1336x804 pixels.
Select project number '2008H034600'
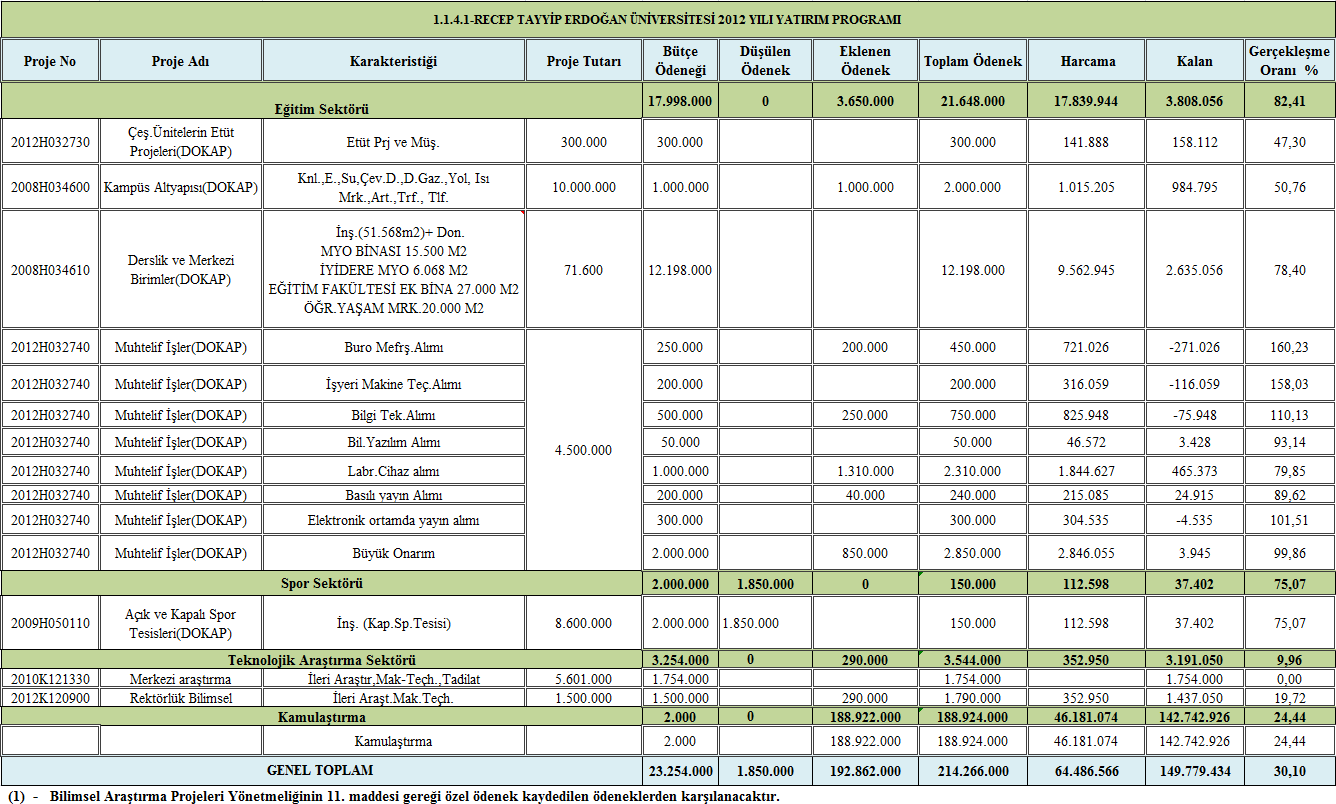pos(50,187)
